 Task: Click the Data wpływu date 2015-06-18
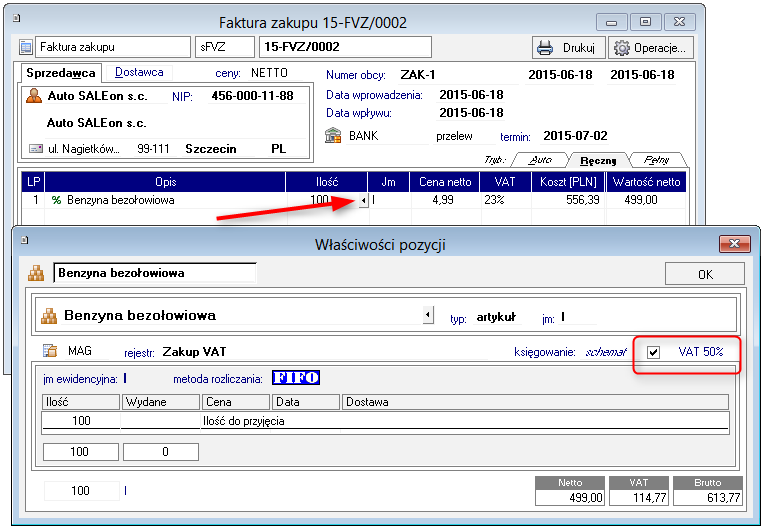click(471, 113)
